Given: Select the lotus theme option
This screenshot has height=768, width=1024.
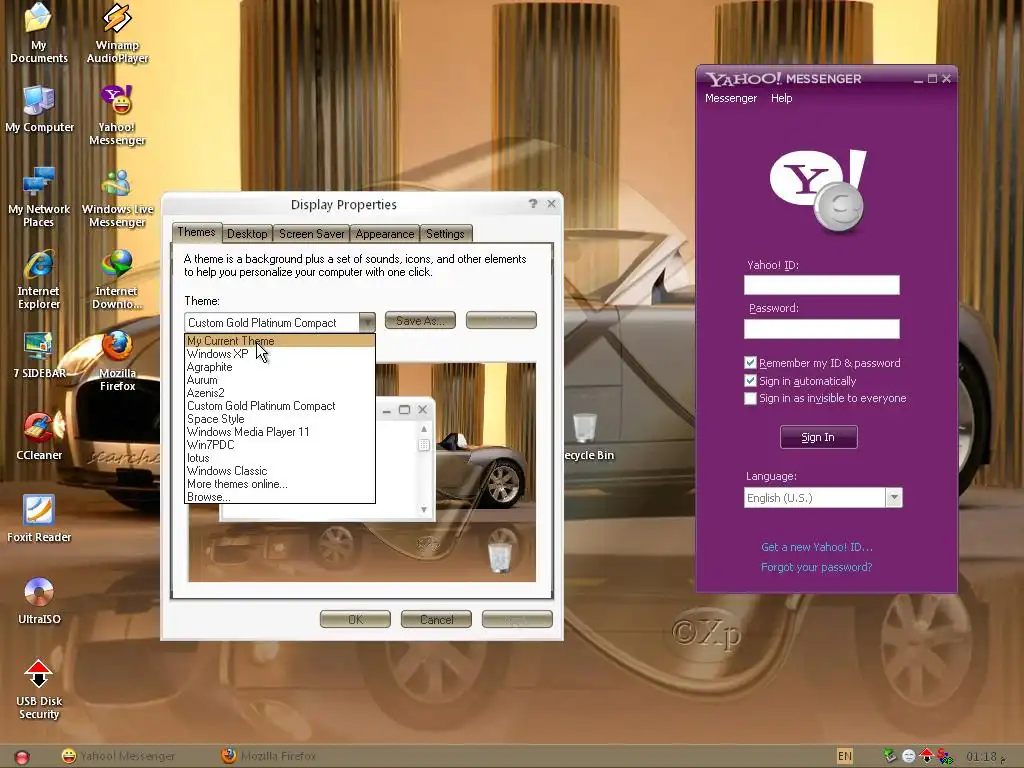Looking at the screenshot, I should (280, 458).
